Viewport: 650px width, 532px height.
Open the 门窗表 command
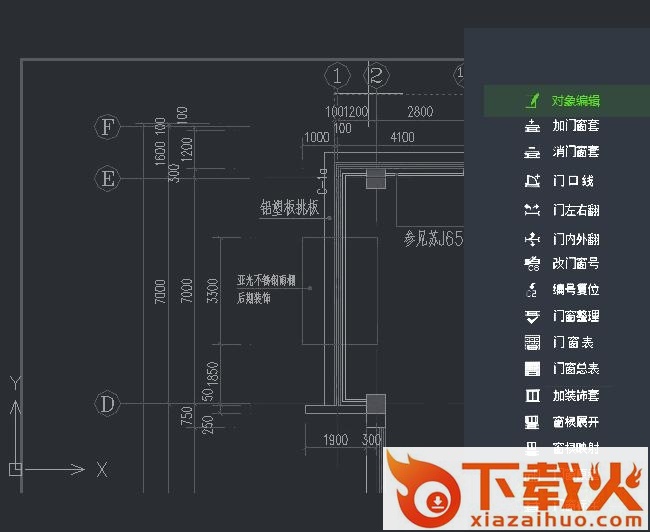[x=572, y=343]
